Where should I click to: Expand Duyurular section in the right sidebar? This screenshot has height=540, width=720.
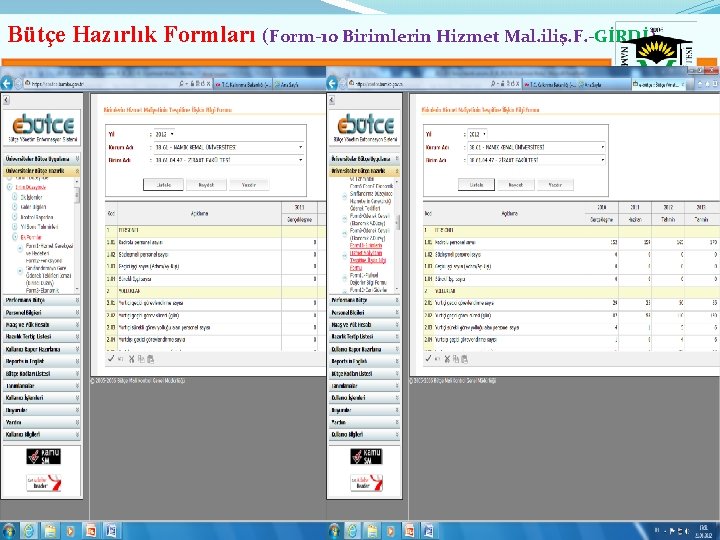pos(365,410)
